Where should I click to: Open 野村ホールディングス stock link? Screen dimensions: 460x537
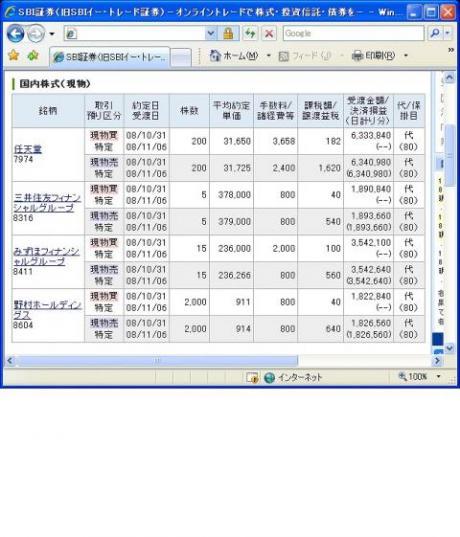tap(47, 310)
